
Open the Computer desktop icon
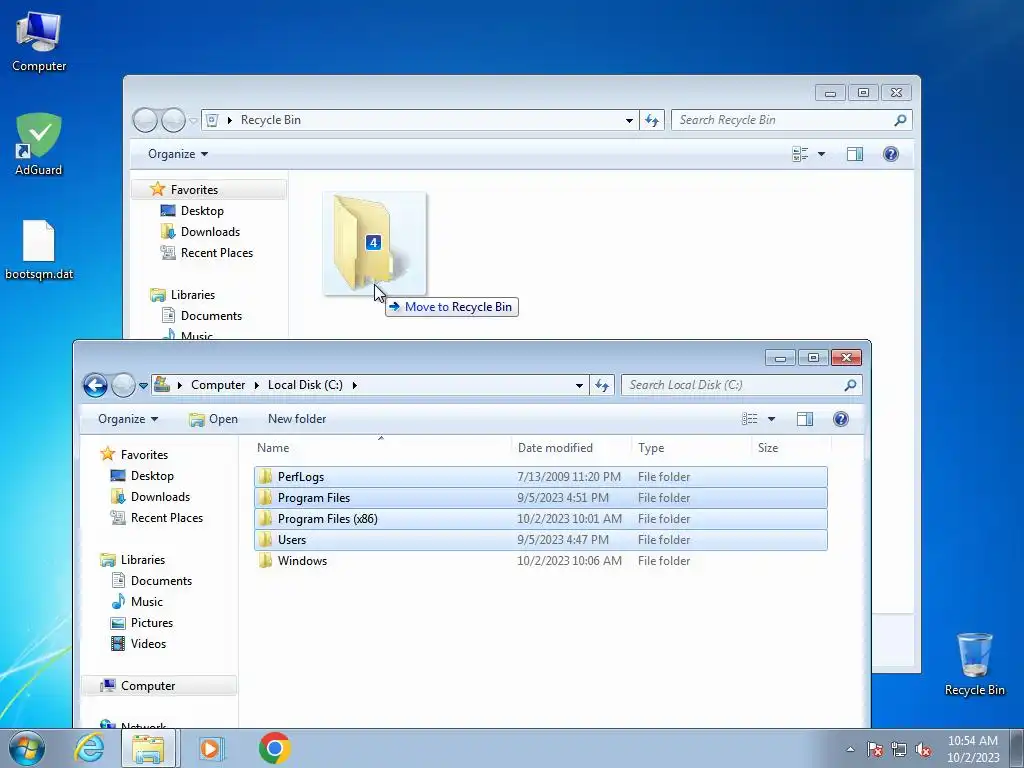[39, 42]
